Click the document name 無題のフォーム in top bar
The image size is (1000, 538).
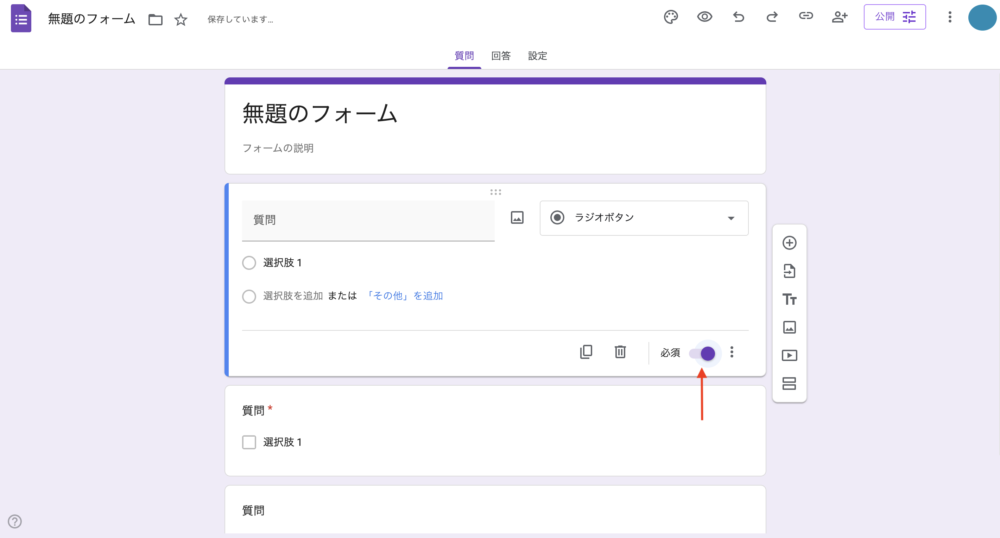tap(92, 19)
